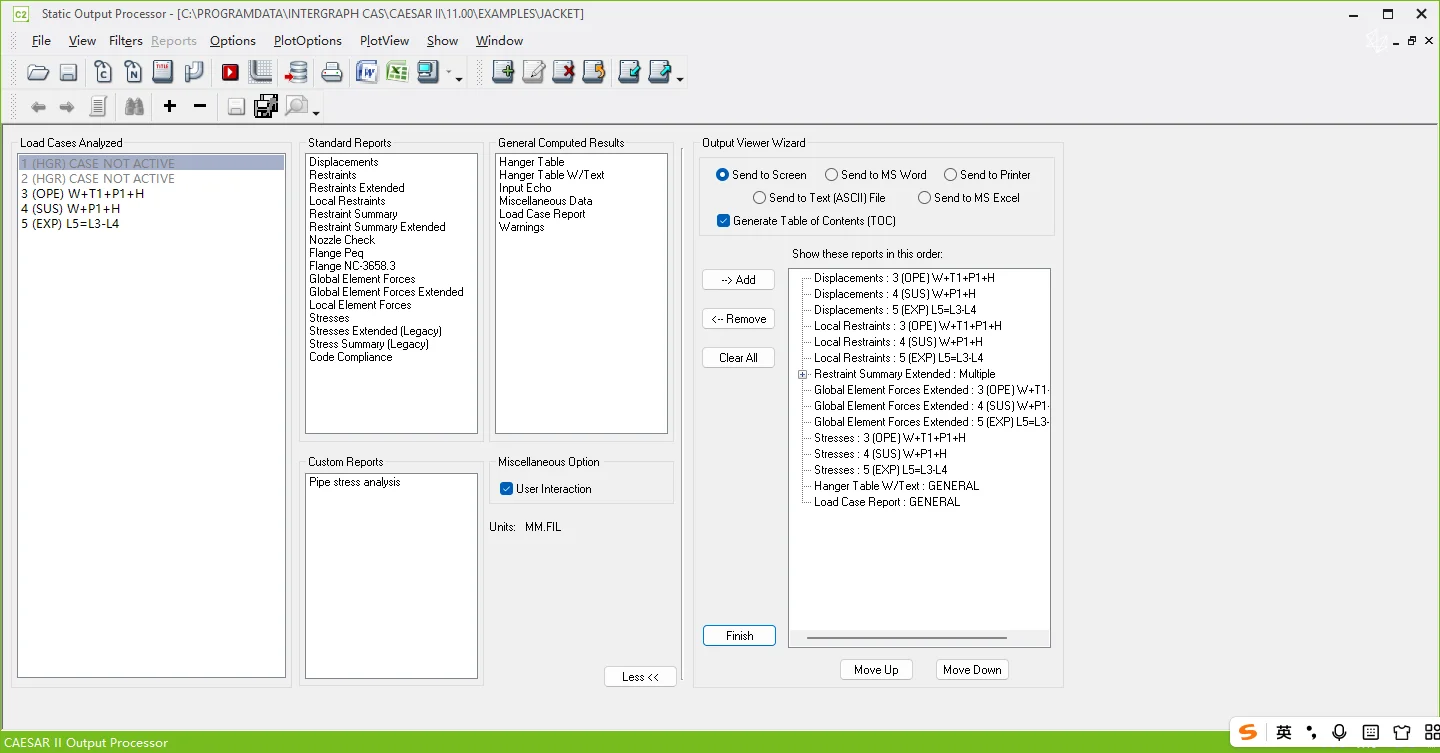Click the MS Word toolbar icon
The height and width of the screenshot is (753, 1440).
(x=367, y=72)
